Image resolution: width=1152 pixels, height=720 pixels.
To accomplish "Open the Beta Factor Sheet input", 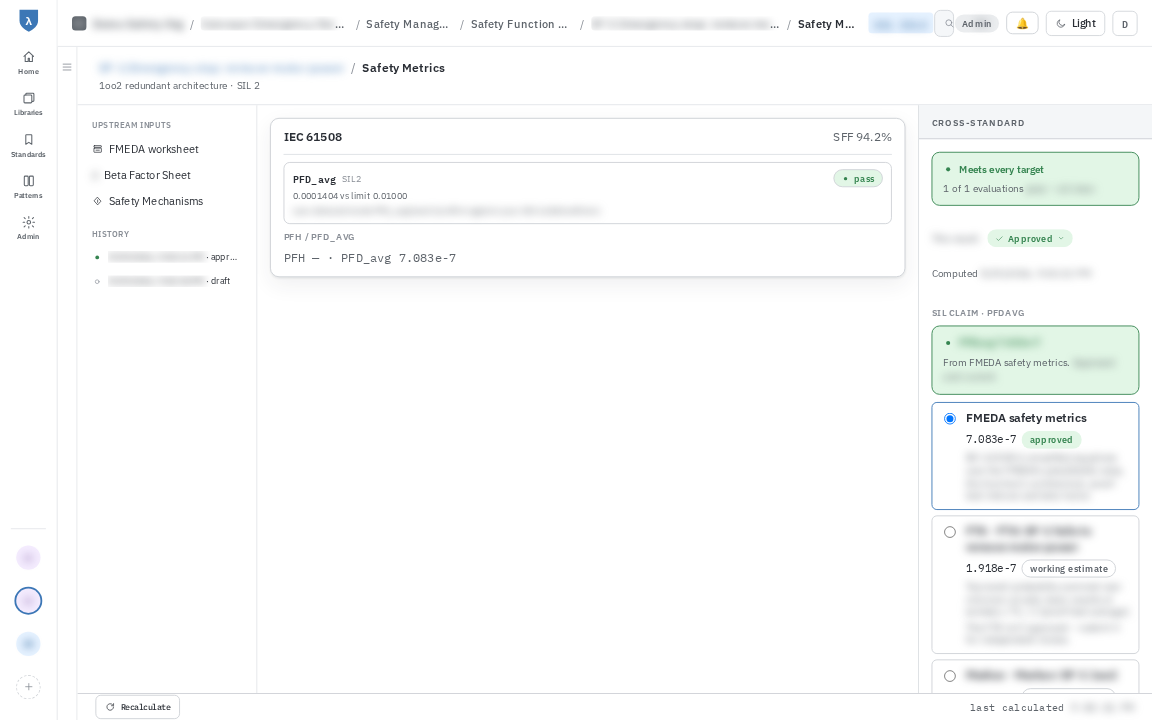I will point(147,176).
